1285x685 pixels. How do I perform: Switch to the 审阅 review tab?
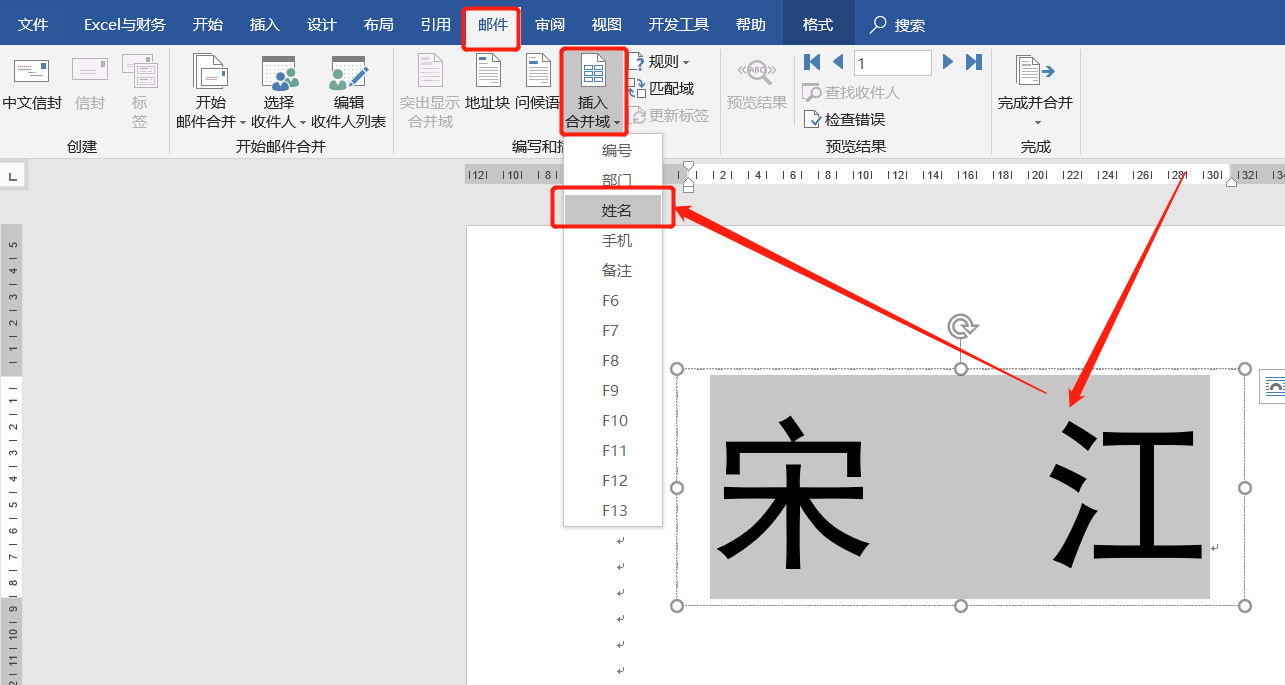[550, 25]
